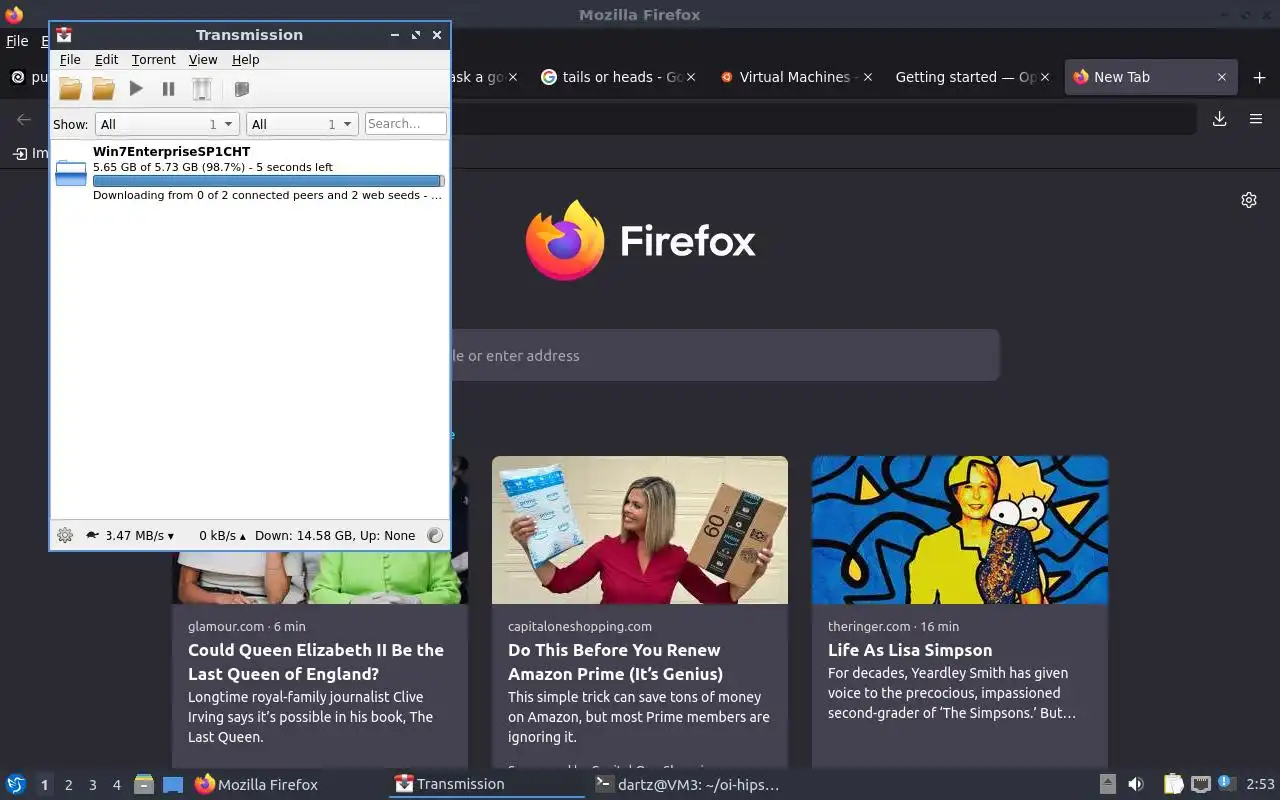This screenshot has width=1280, height=800.
Task: Click the Firefox logo in the window title bar
Action: coord(14,15)
